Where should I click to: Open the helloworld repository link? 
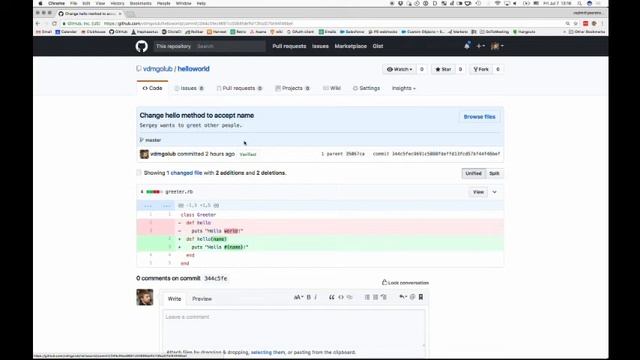click(x=193, y=69)
